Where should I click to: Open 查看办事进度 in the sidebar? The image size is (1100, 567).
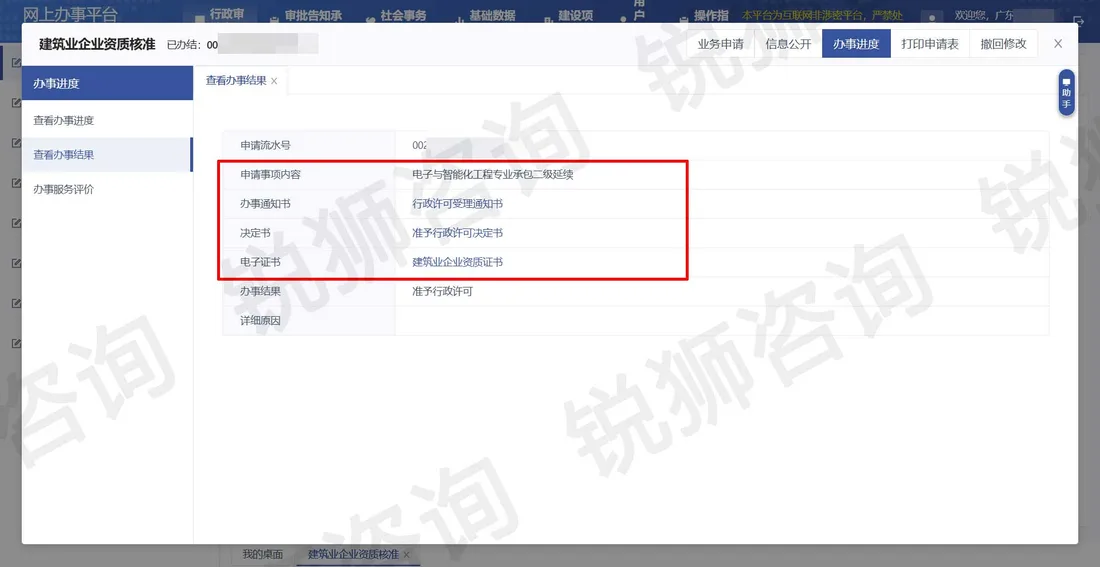pos(107,120)
